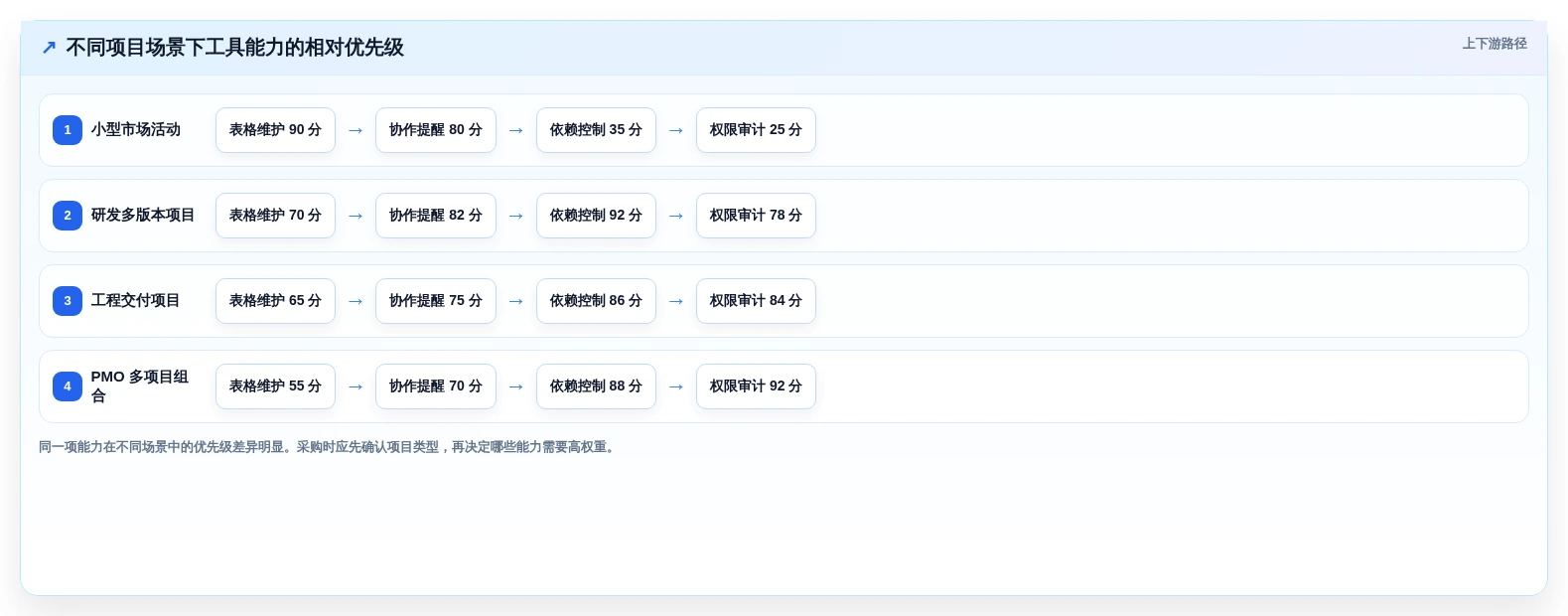Click arrow between 依赖控制 92 分 and 权限审计 78 分
The width and height of the screenshot is (1568, 616).
(676, 216)
